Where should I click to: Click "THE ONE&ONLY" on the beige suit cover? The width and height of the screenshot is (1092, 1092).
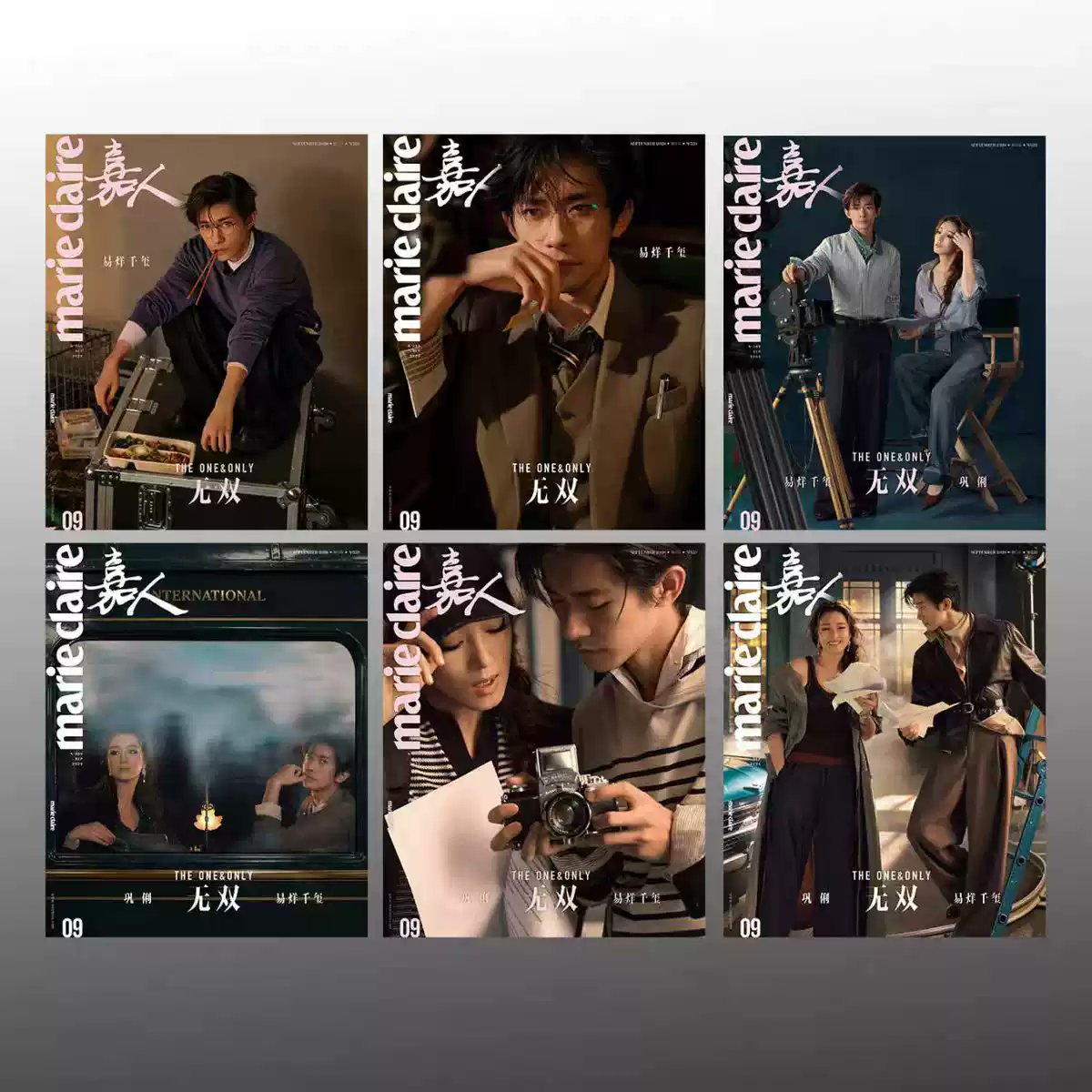pos(551,469)
